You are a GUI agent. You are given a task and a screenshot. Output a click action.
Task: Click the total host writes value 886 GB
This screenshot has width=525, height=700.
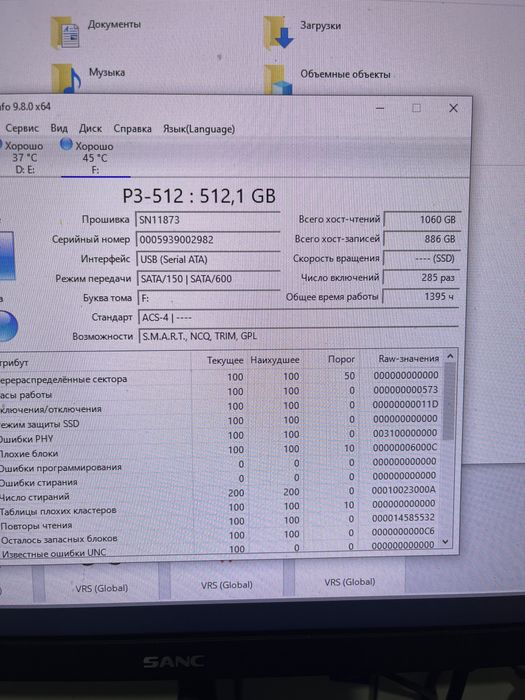pyautogui.click(x=422, y=239)
